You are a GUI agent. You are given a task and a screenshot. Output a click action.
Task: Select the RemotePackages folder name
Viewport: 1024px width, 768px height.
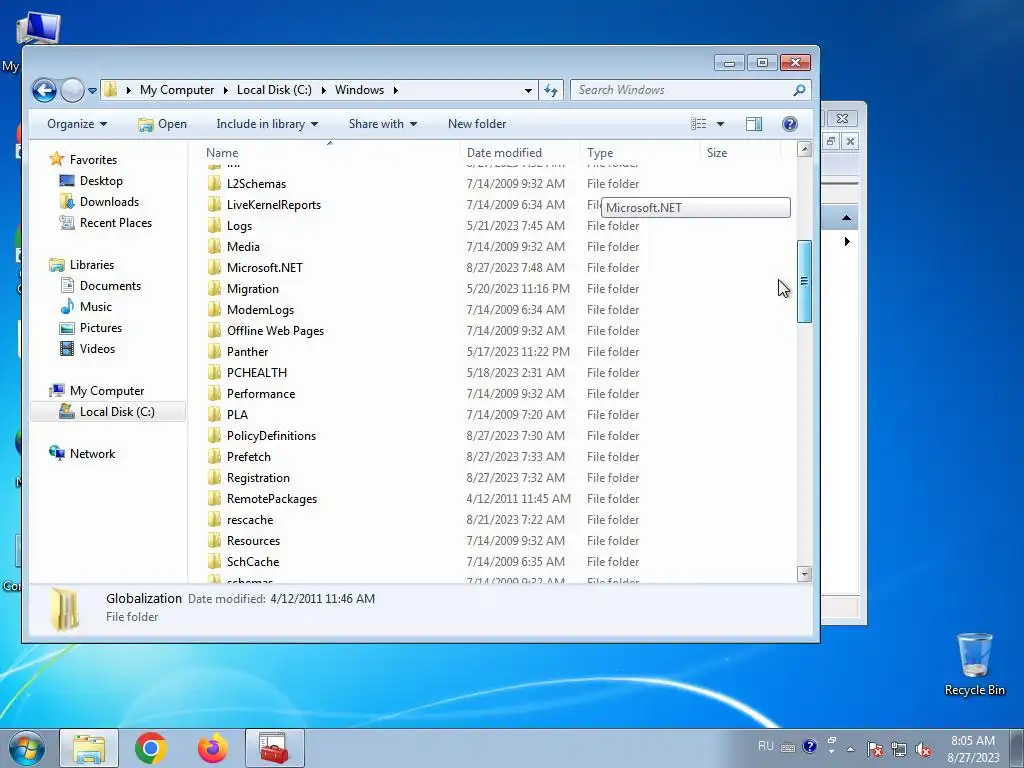coord(272,499)
